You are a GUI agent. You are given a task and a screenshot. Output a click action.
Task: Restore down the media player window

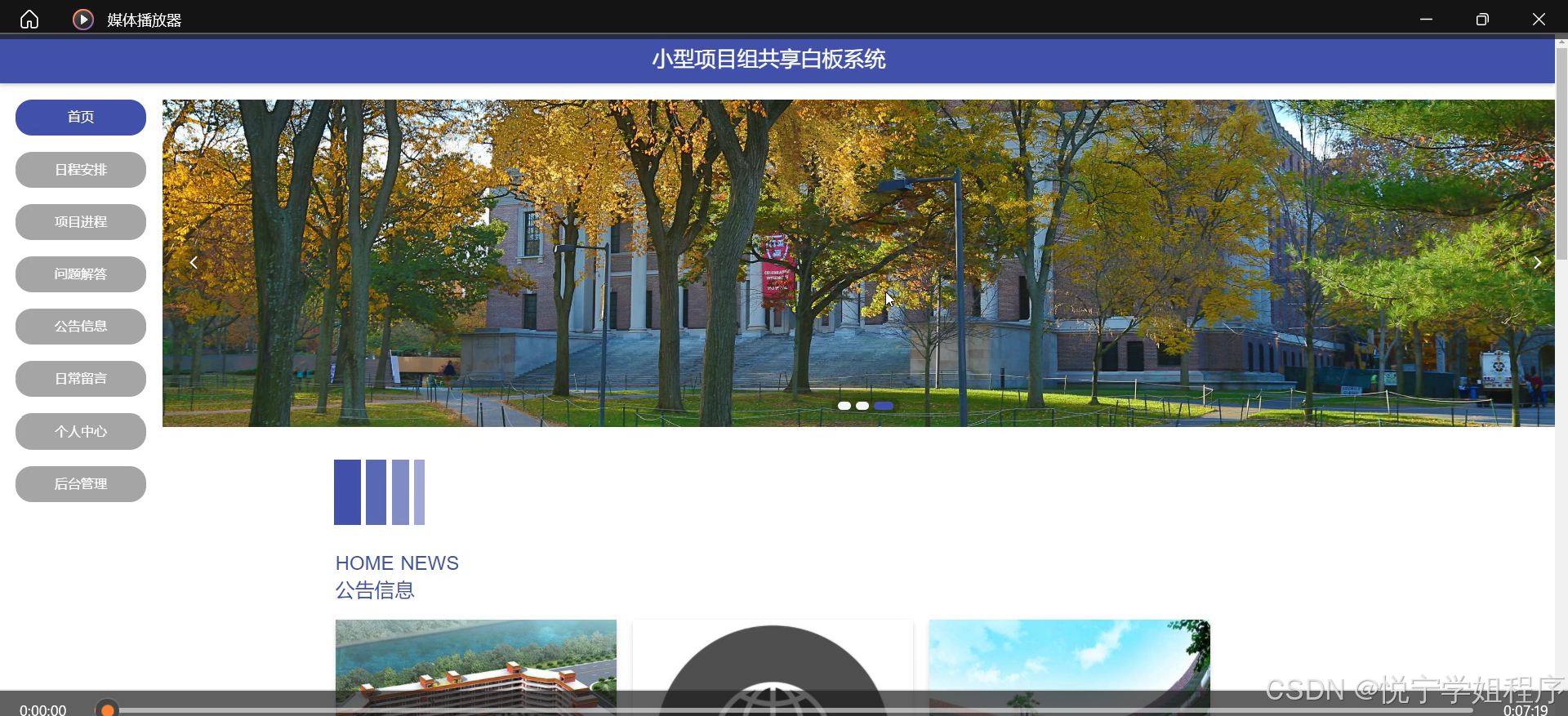tap(1482, 19)
